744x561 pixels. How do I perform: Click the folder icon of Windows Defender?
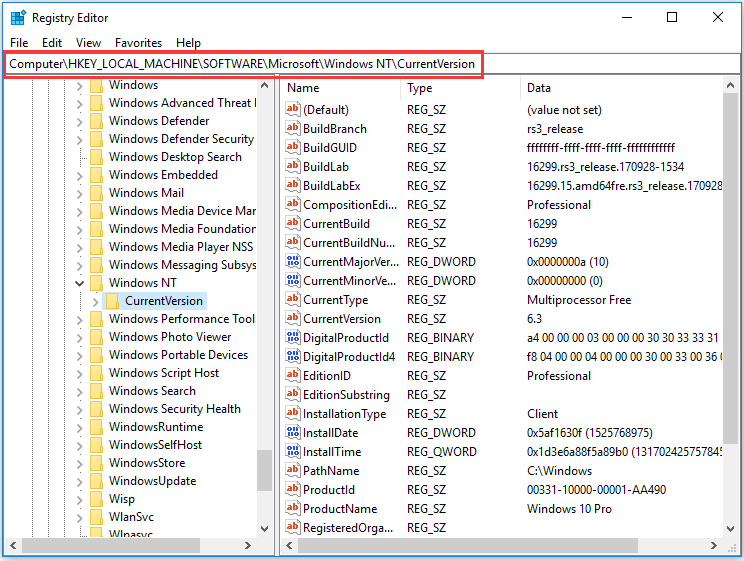[96, 121]
